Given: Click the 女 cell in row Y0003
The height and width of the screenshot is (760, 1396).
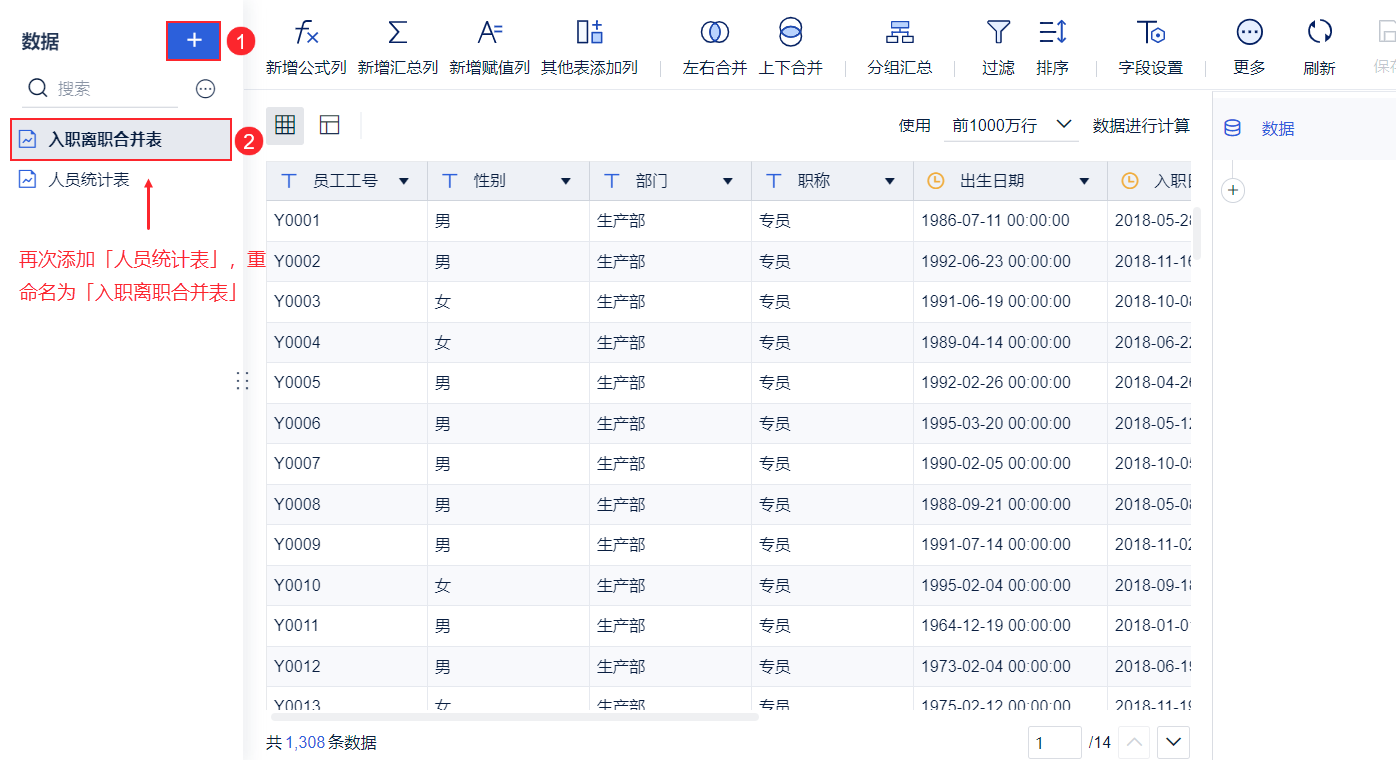Looking at the screenshot, I should click(508, 302).
